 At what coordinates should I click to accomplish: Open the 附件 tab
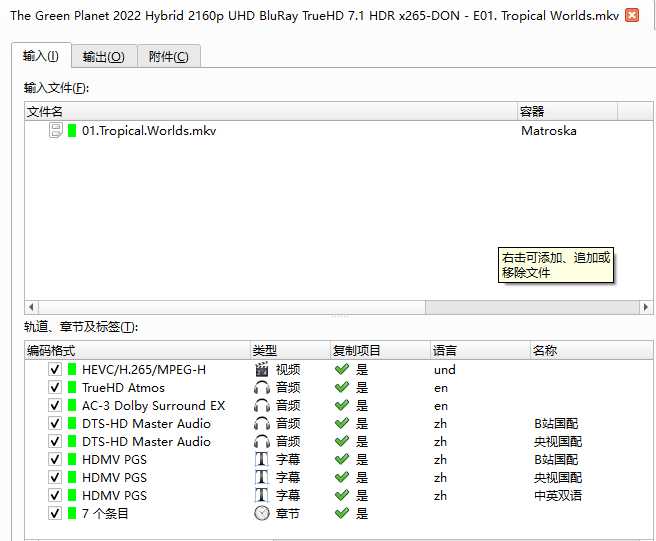click(x=168, y=57)
